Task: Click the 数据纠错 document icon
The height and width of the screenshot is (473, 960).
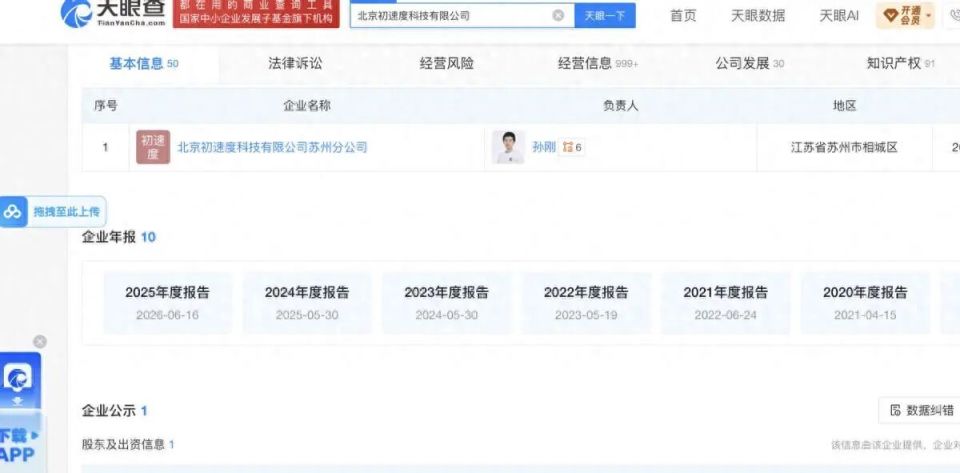Action: [896, 411]
